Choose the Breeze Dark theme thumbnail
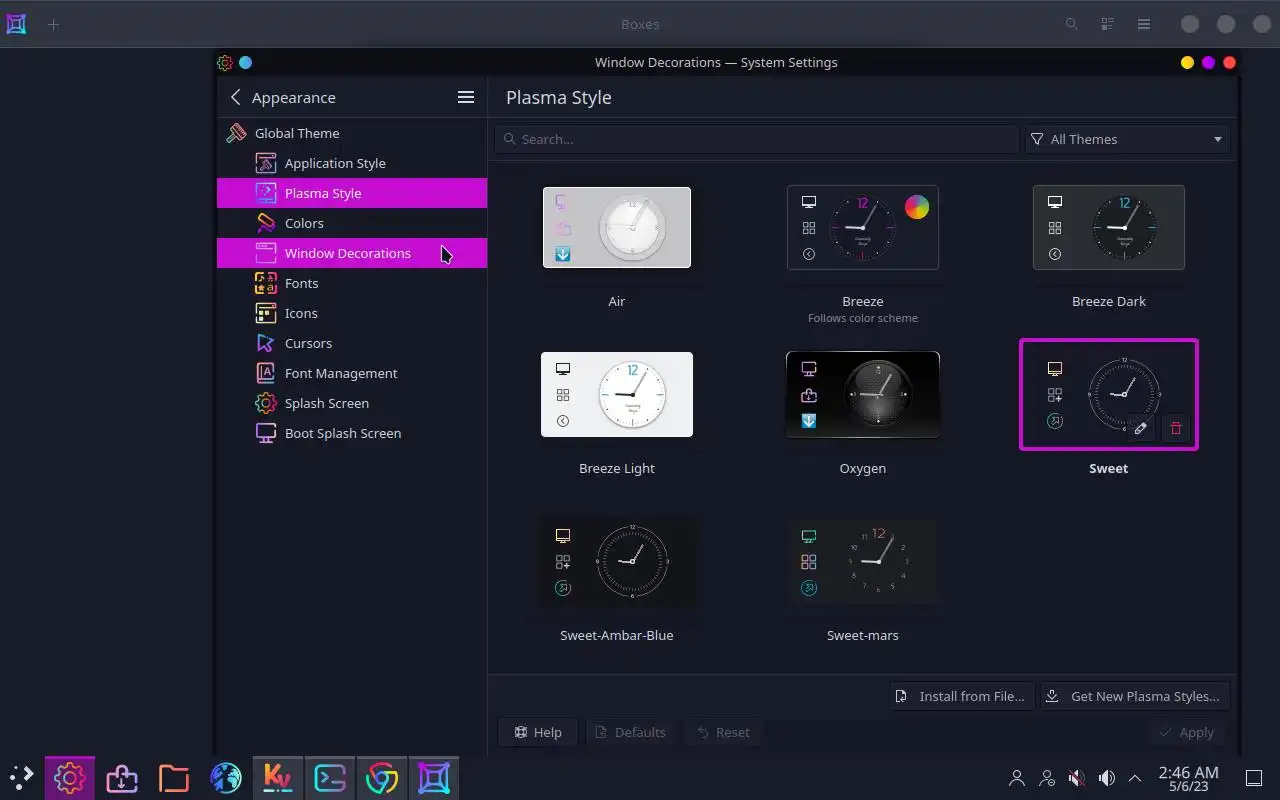 [x=1109, y=227]
